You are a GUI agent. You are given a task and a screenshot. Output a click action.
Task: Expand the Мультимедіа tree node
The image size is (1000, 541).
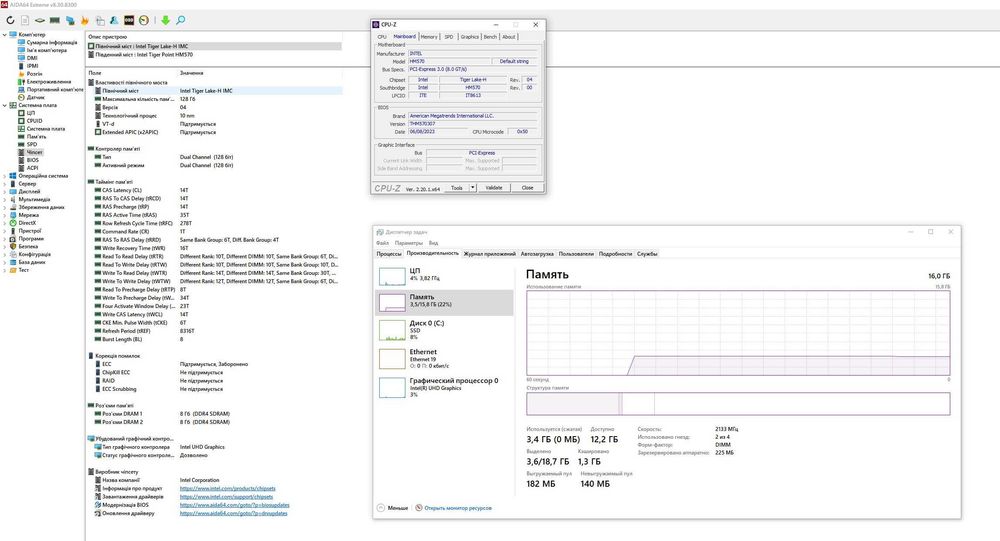pos(4,199)
